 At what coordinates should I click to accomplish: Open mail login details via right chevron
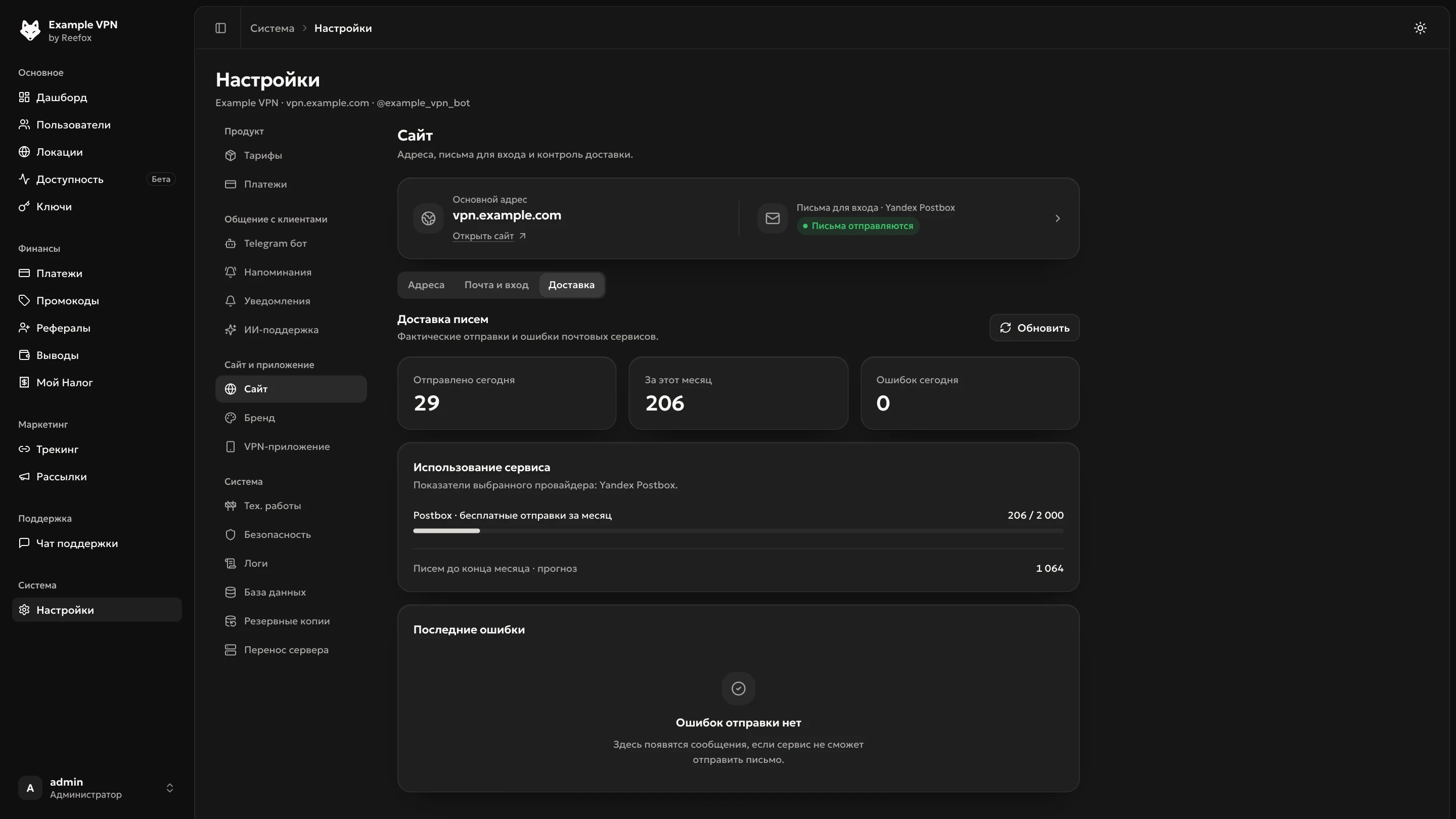[1058, 218]
